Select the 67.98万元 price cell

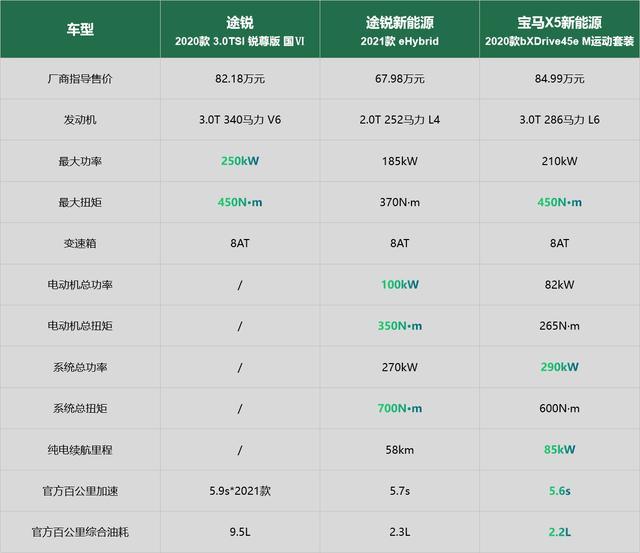tap(400, 79)
